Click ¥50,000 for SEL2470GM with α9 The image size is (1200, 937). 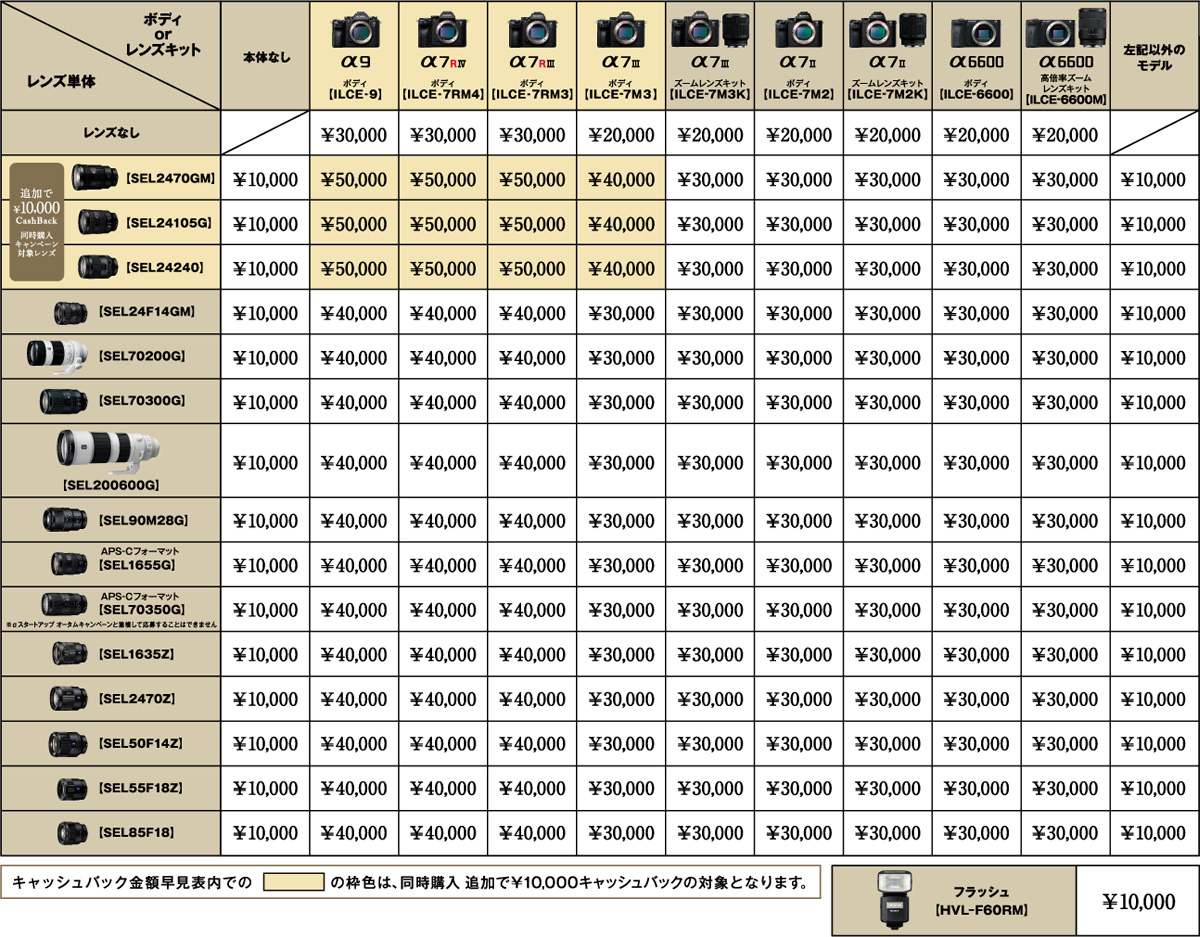tap(354, 180)
